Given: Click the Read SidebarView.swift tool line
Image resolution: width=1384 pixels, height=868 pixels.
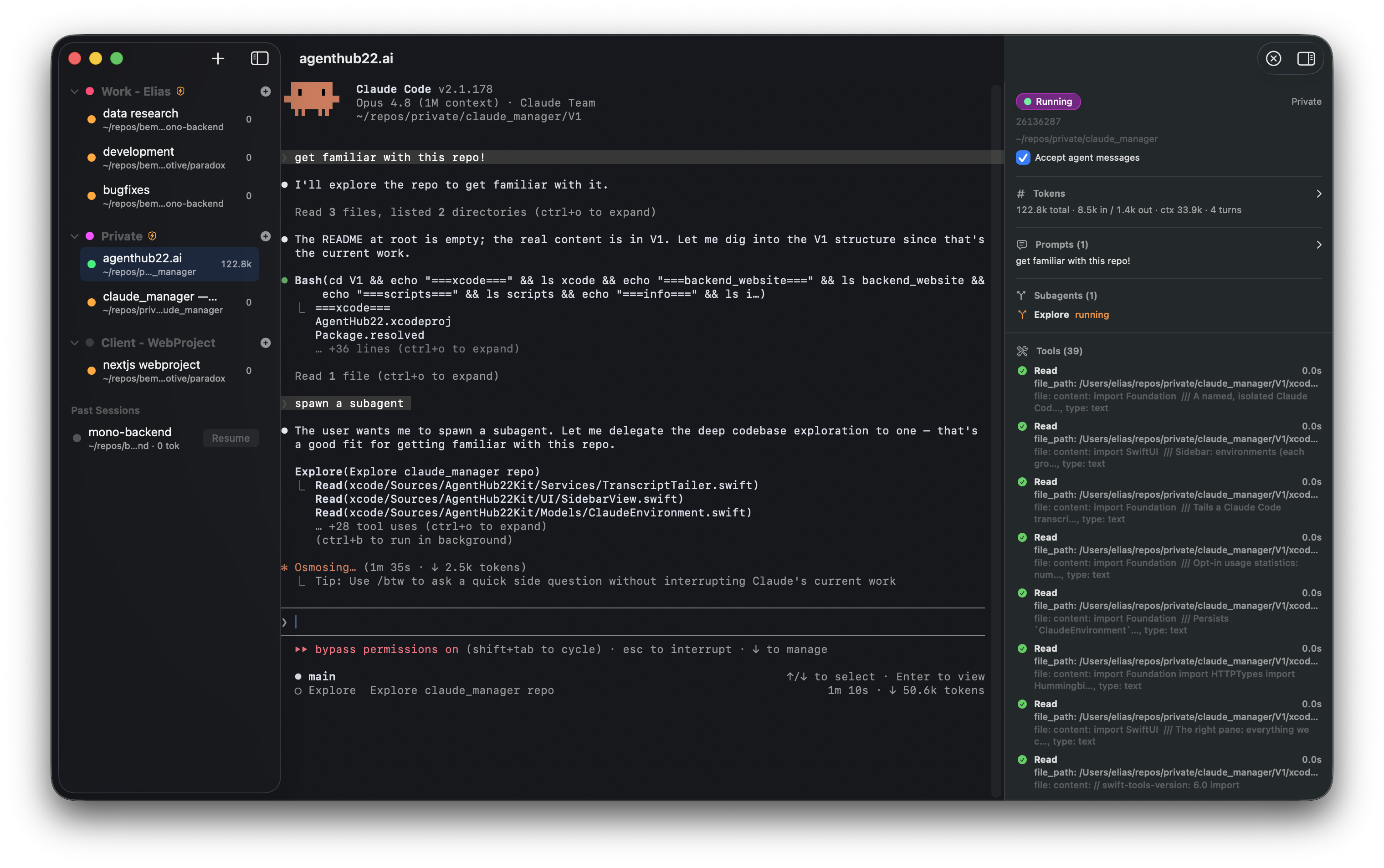Looking at the screenshot, I should [499, 500].
